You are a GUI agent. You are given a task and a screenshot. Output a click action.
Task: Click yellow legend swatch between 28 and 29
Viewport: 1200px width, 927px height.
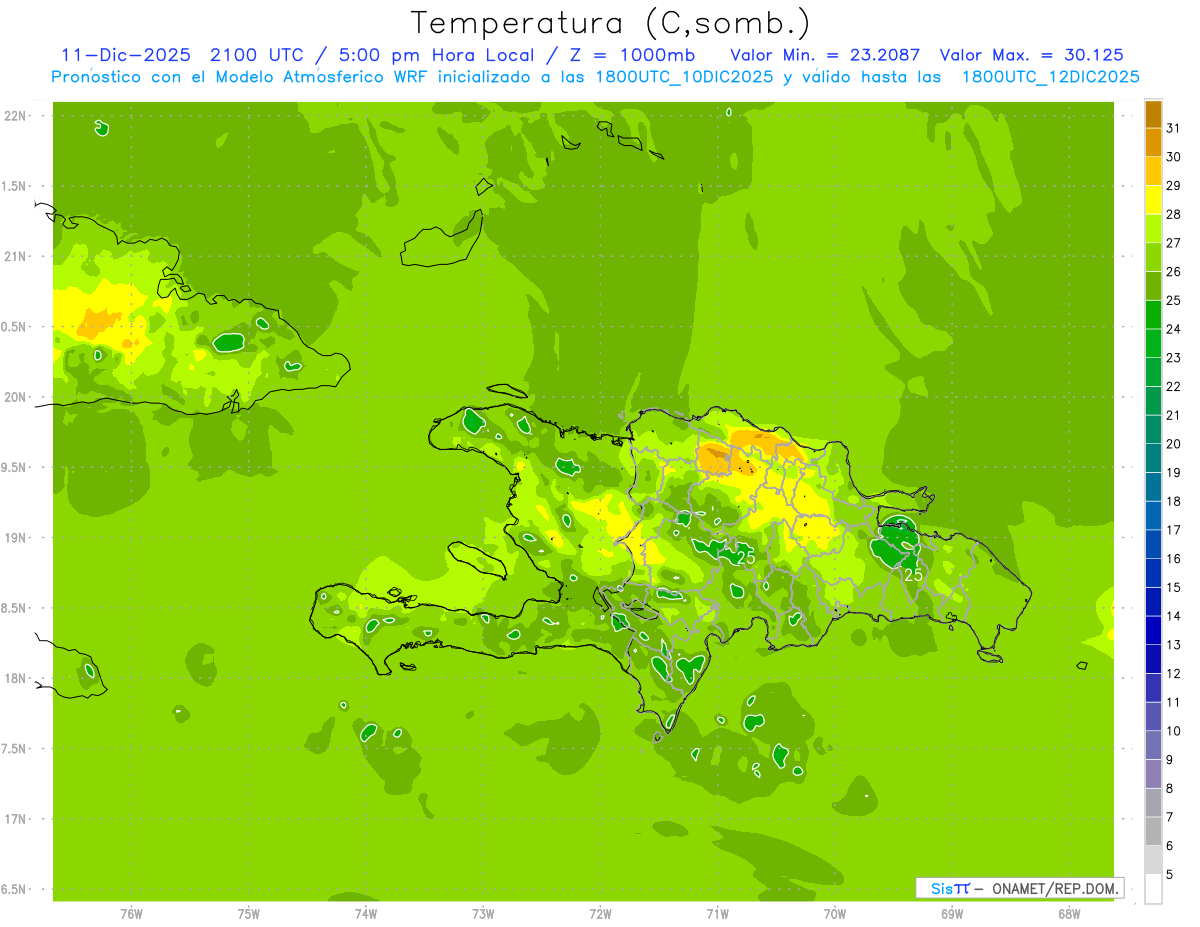click(x=1153, y=200)
